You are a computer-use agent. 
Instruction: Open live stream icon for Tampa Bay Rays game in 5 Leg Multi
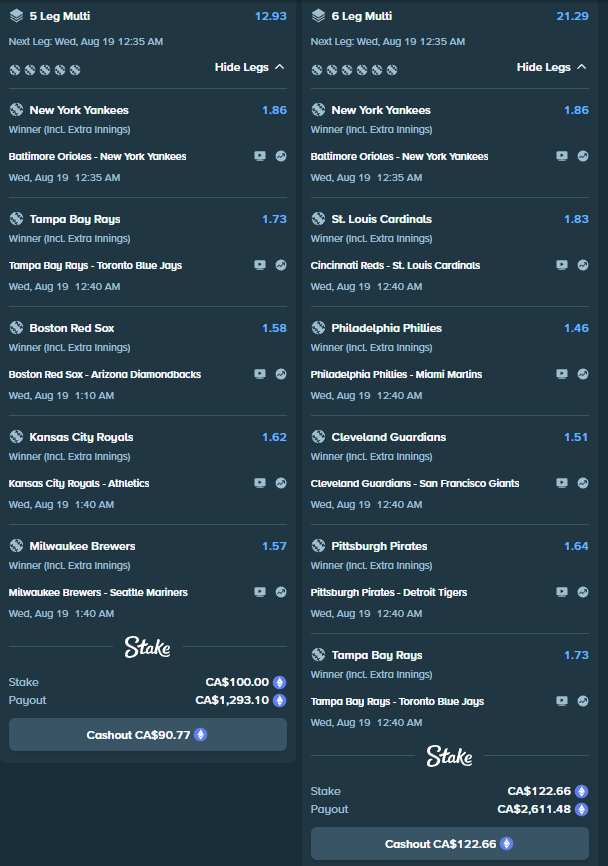[260, 265]
